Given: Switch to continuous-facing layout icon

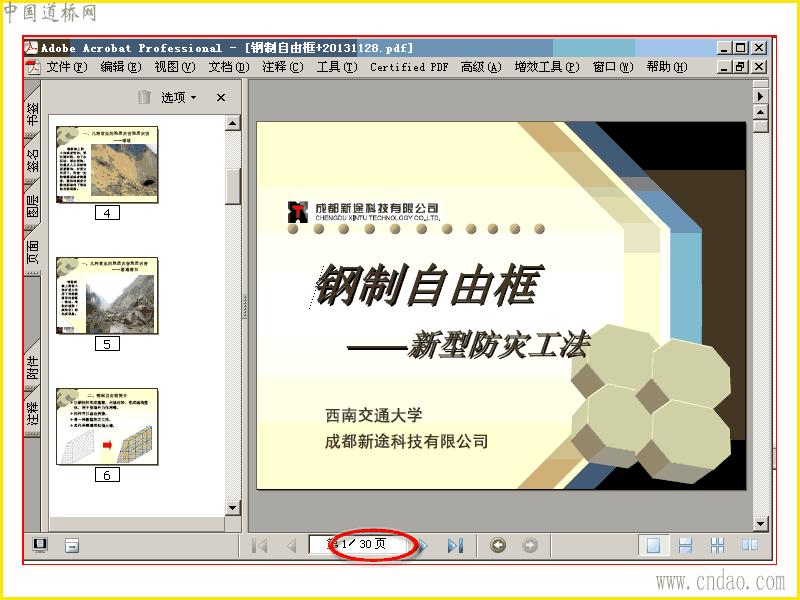Looking at the screenshot, I should (x=717, y=545).
